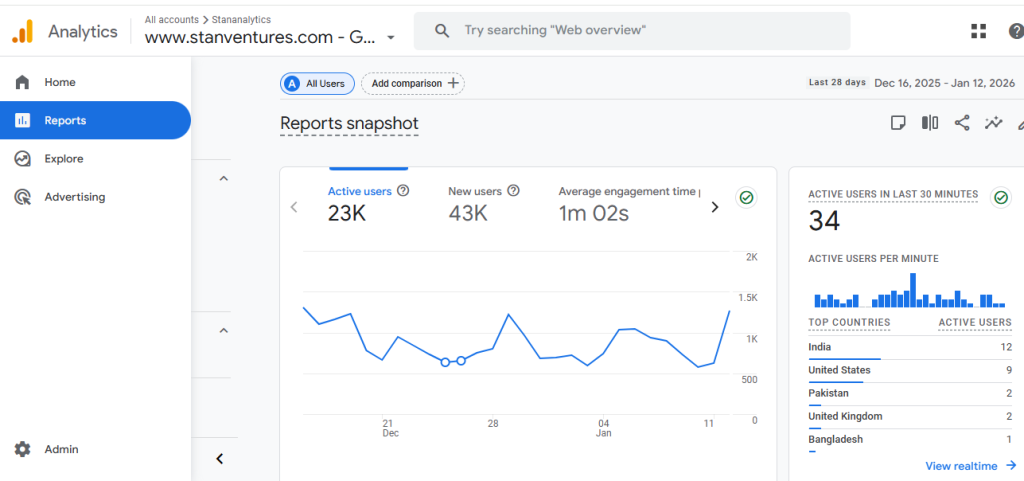The width and height of the screenshot is (1024, 481).
Task: Click the Admin gear icon
Action: 22,450
